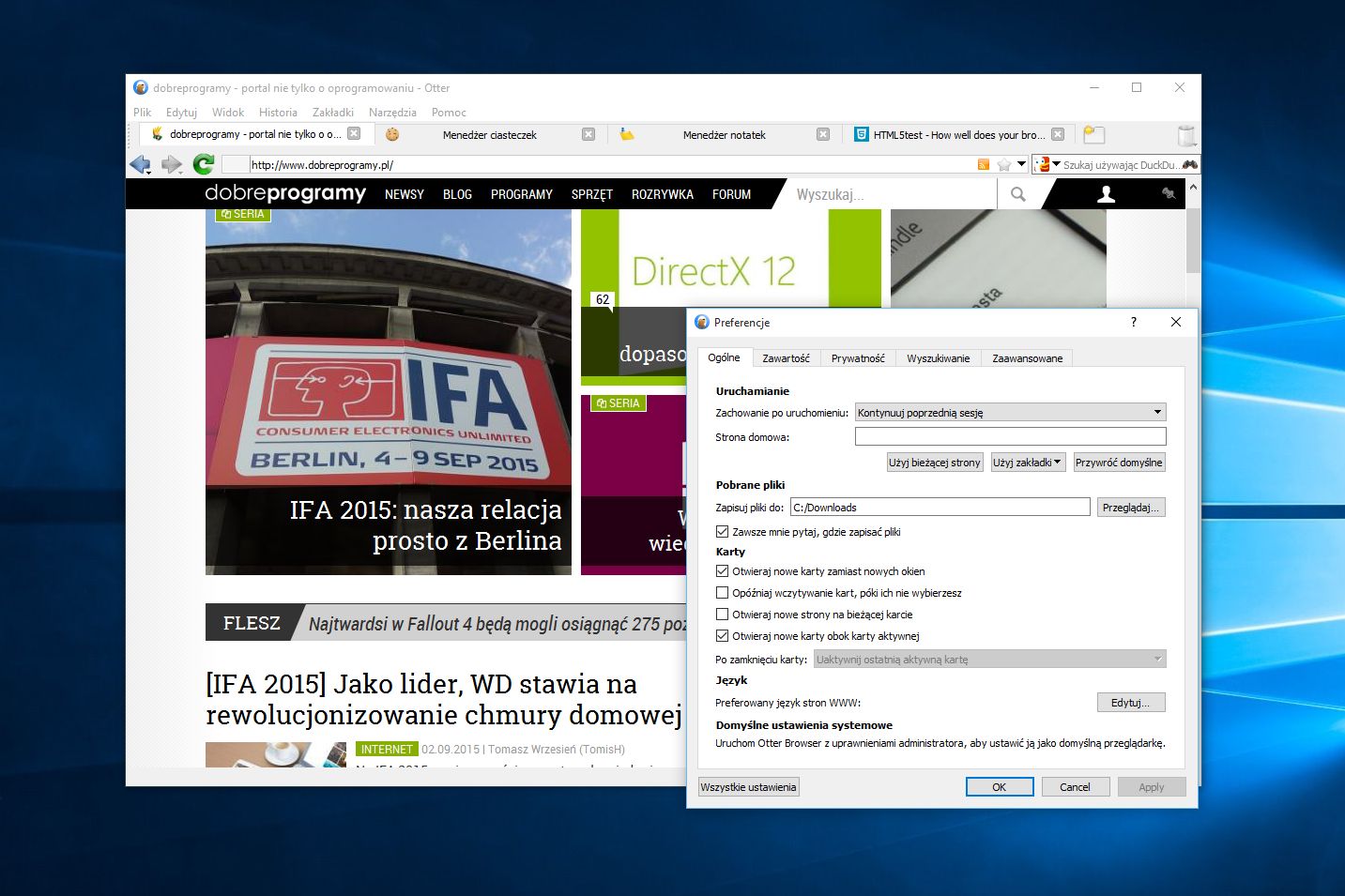
Task: Click the magnifier icon beside Wyszukaj field
Action: point(1018,194)
